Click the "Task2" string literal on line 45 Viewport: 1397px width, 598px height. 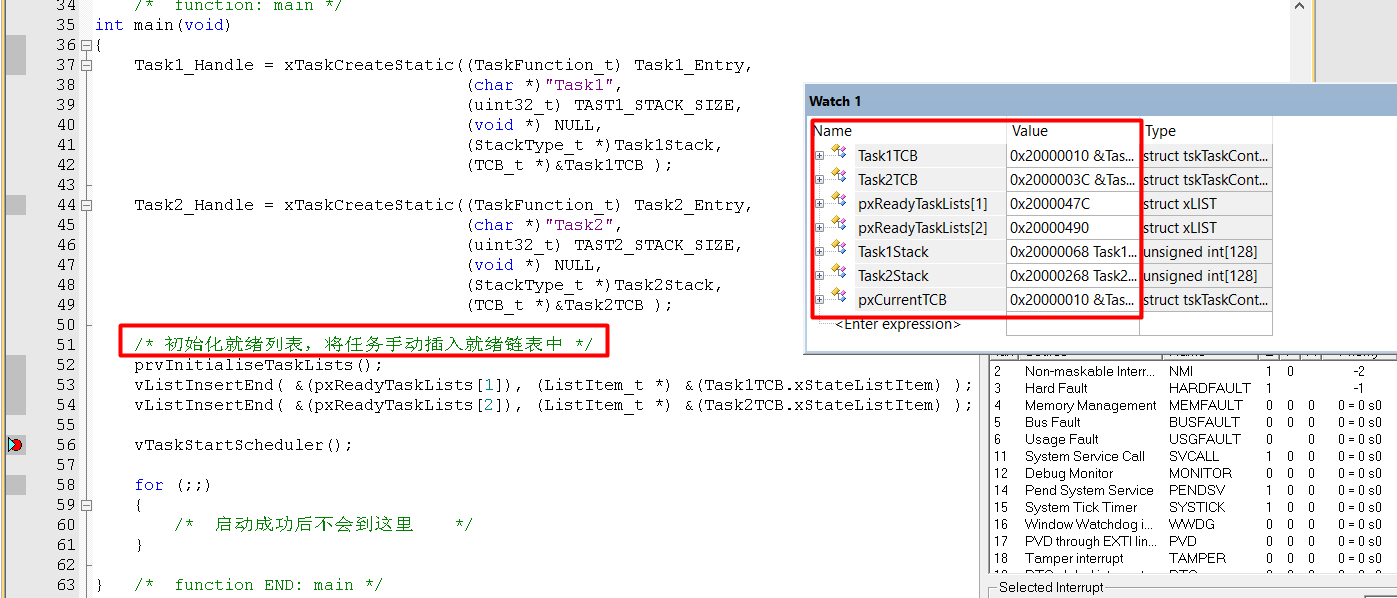[x=578, y=225]
